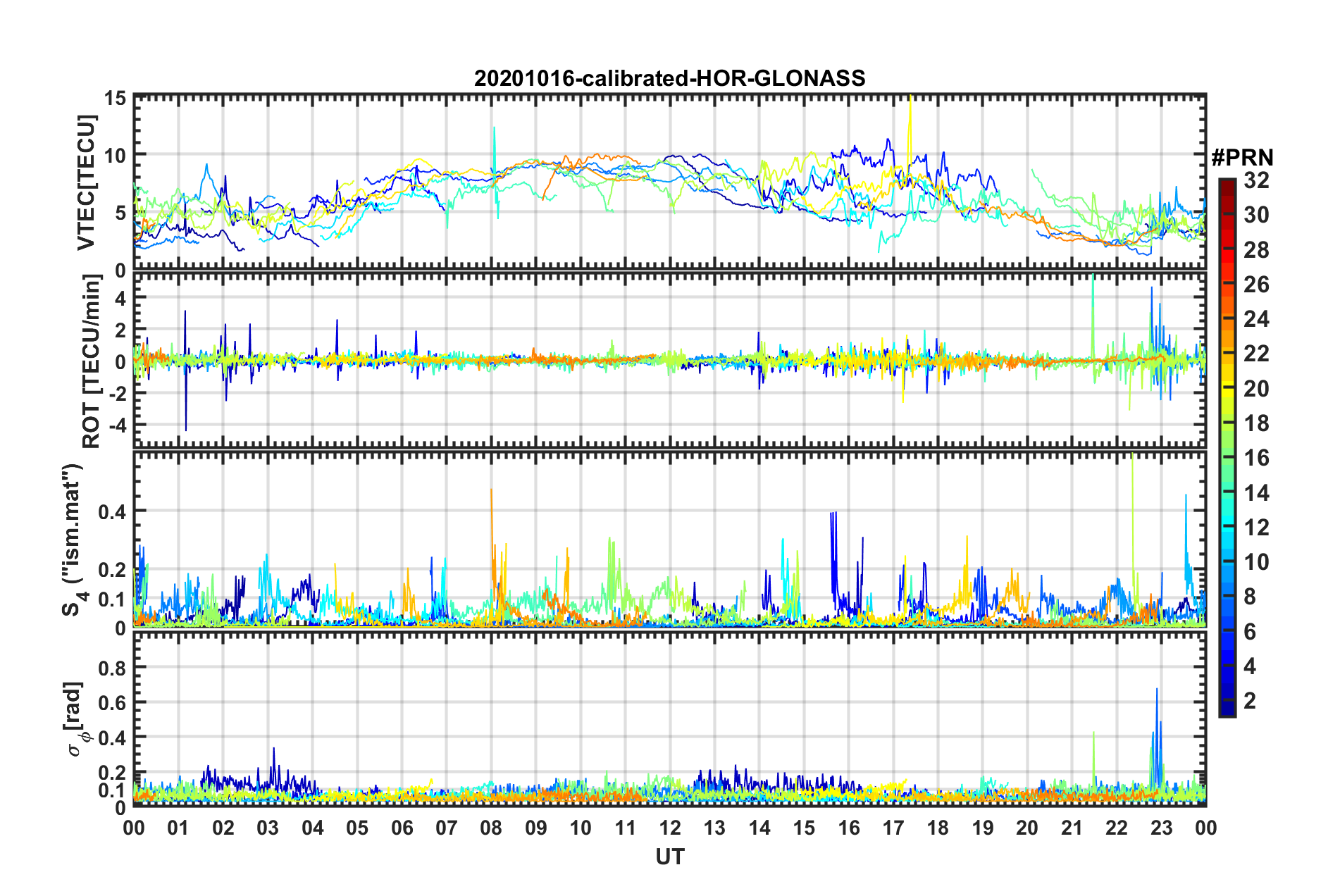Click the plot title 20201016-calibrated-HOR-GLONASS

[669, 78]
